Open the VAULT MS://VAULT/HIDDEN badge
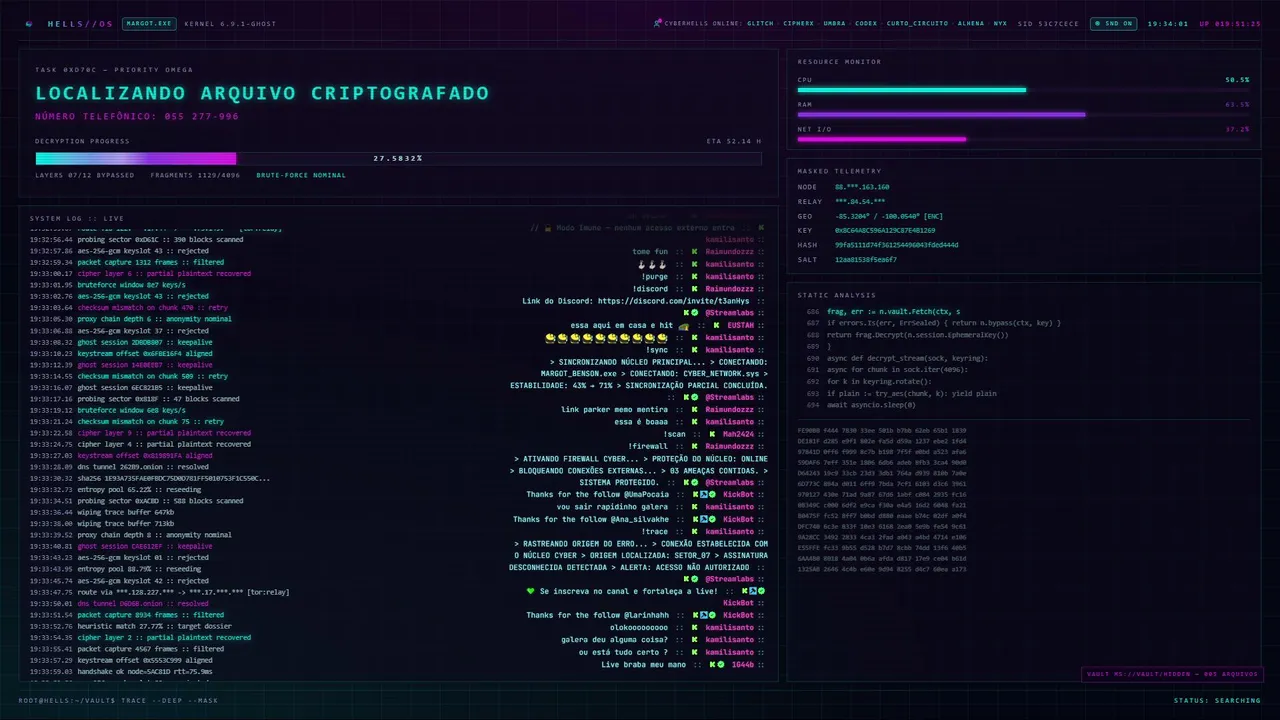Viewport: 1280px width, 720px height. coord(1171,674)
